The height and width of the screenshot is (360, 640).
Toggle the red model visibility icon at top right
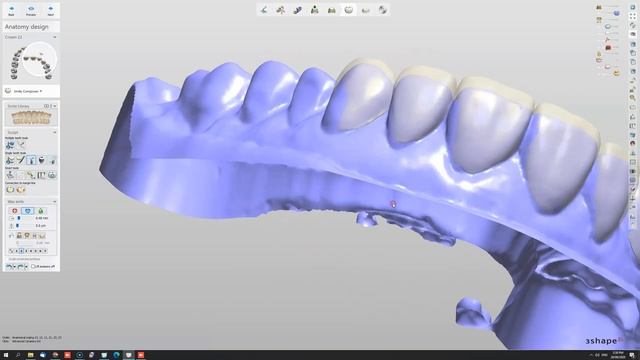coord(608,48)
